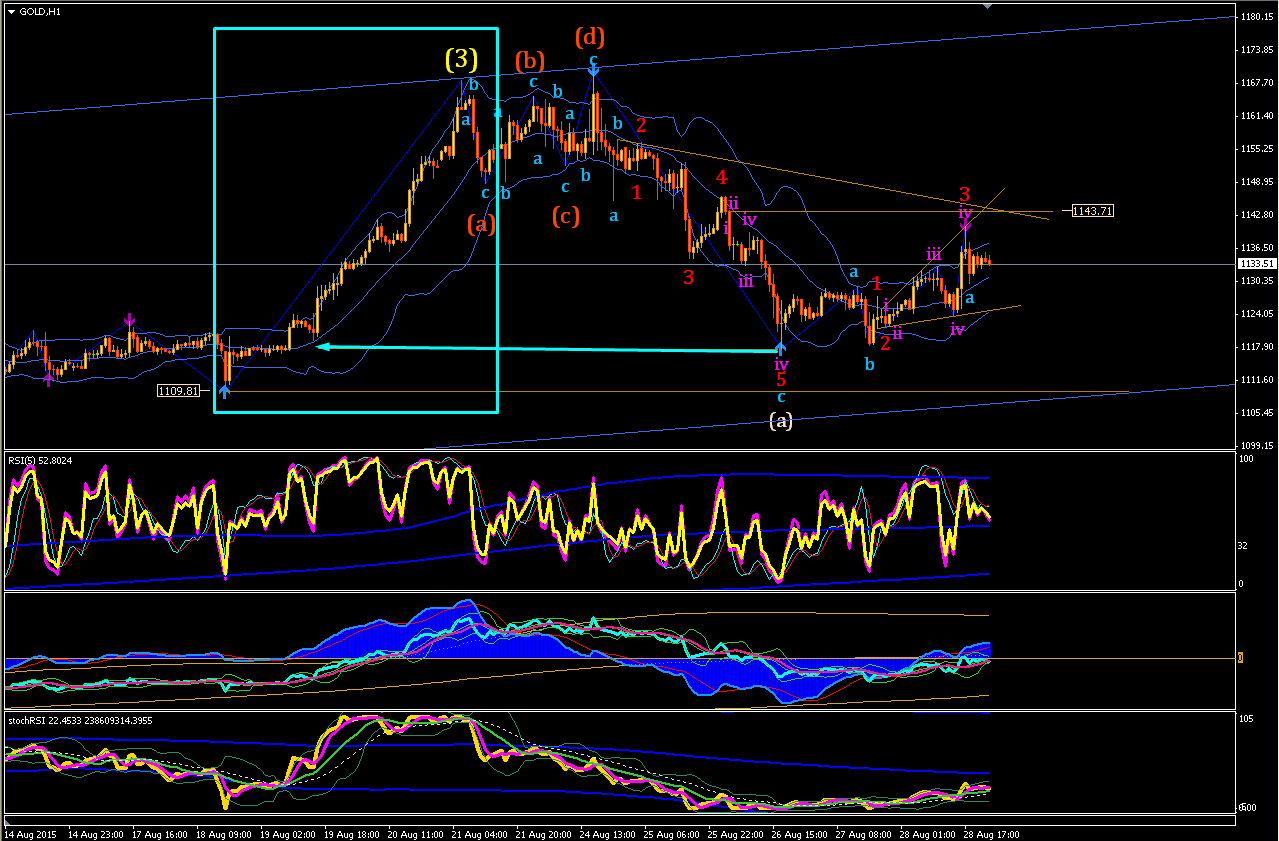Click the 21 Aug 04:00 time label

[x=479, y=833]
